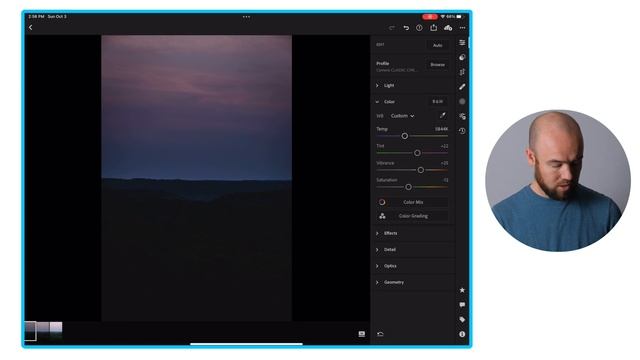Viewport: 640px width, 360px height.
Task: Open the Versions icon in sidebar
Action: (x=462, y=116)
